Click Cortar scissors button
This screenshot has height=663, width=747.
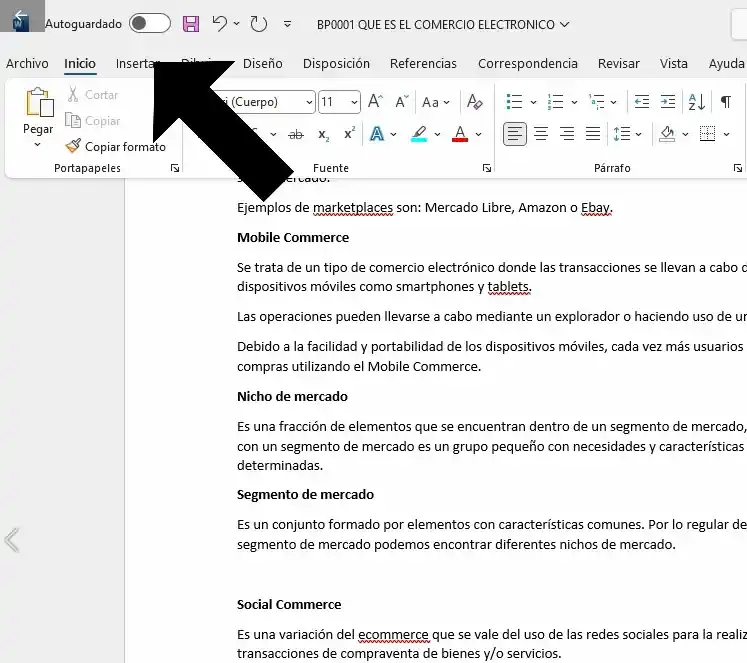pos(93,94)
